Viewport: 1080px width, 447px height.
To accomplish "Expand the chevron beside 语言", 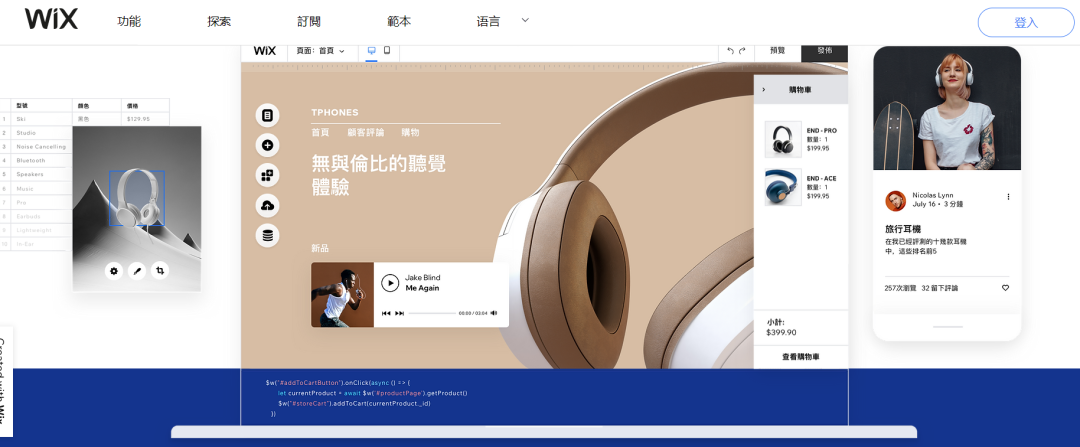I will 525,20.
